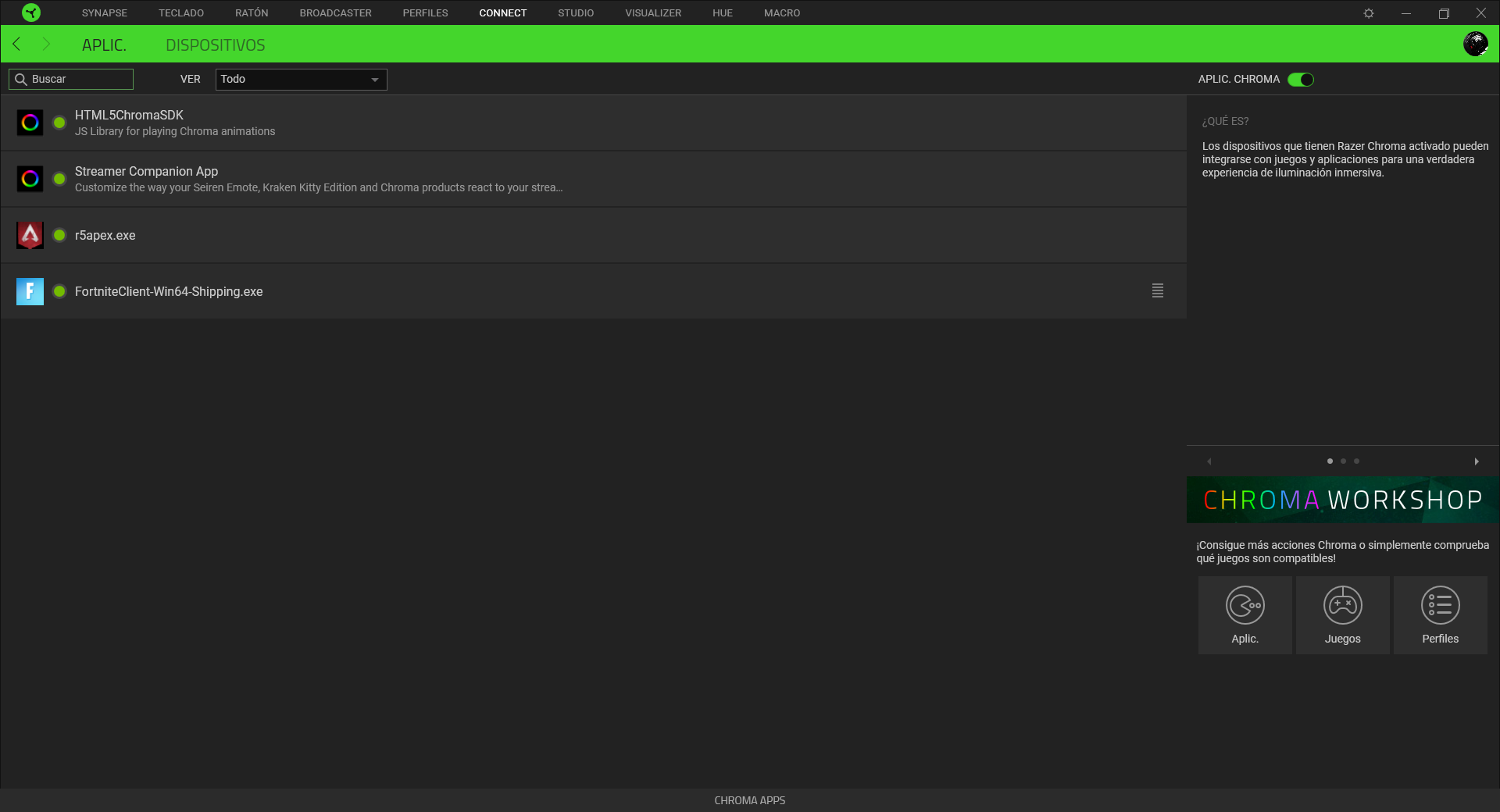The image size is (1500, 812).
Task: Go back with the left arrow
Action: click(x=17, y=45)
